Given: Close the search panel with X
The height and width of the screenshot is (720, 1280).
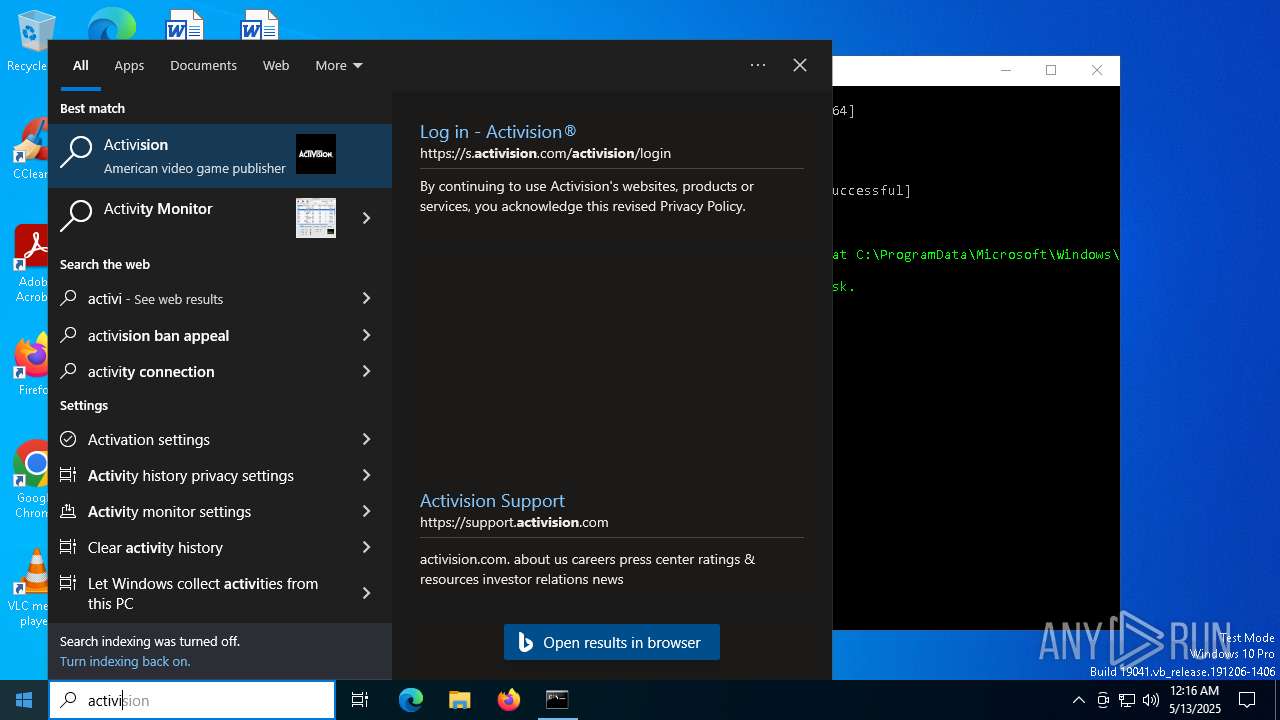Looking at the screenshot, I should [800, 65].
